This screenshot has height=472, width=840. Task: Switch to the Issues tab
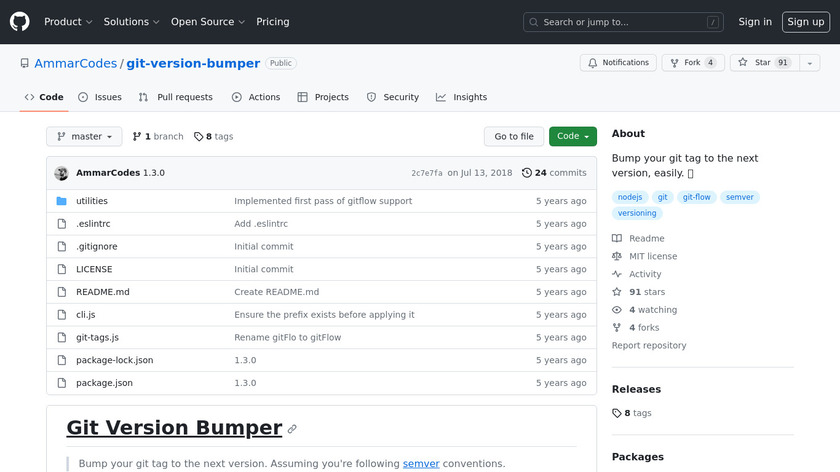(x=100, y=97)
